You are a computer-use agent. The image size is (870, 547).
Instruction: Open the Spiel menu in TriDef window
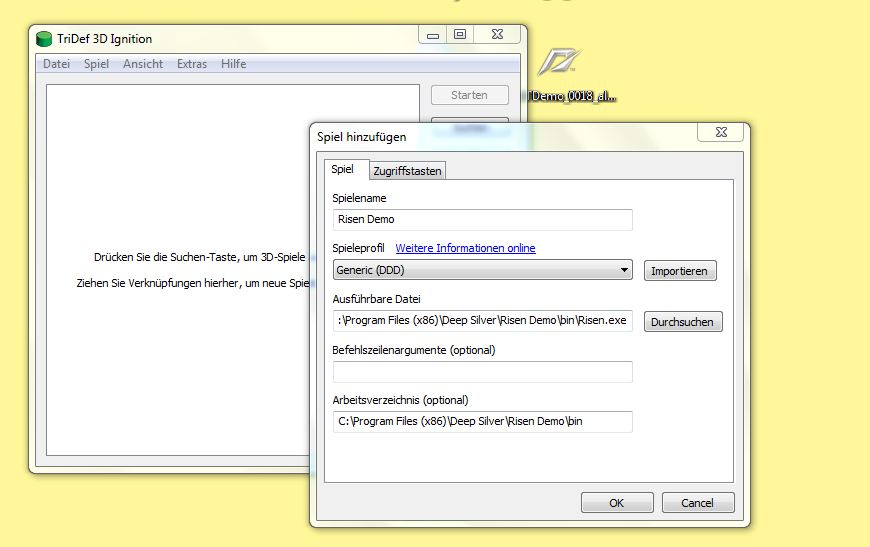tap(97, 64)
